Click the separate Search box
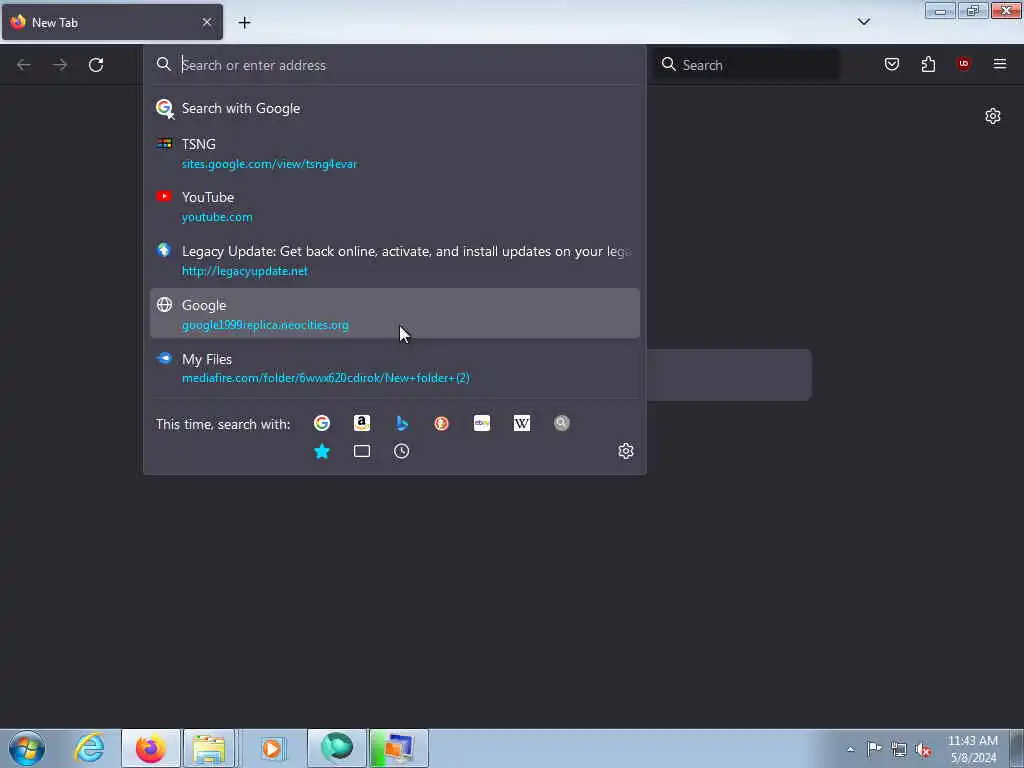The height and width of the screenshot is (768, 1024). 746,65
